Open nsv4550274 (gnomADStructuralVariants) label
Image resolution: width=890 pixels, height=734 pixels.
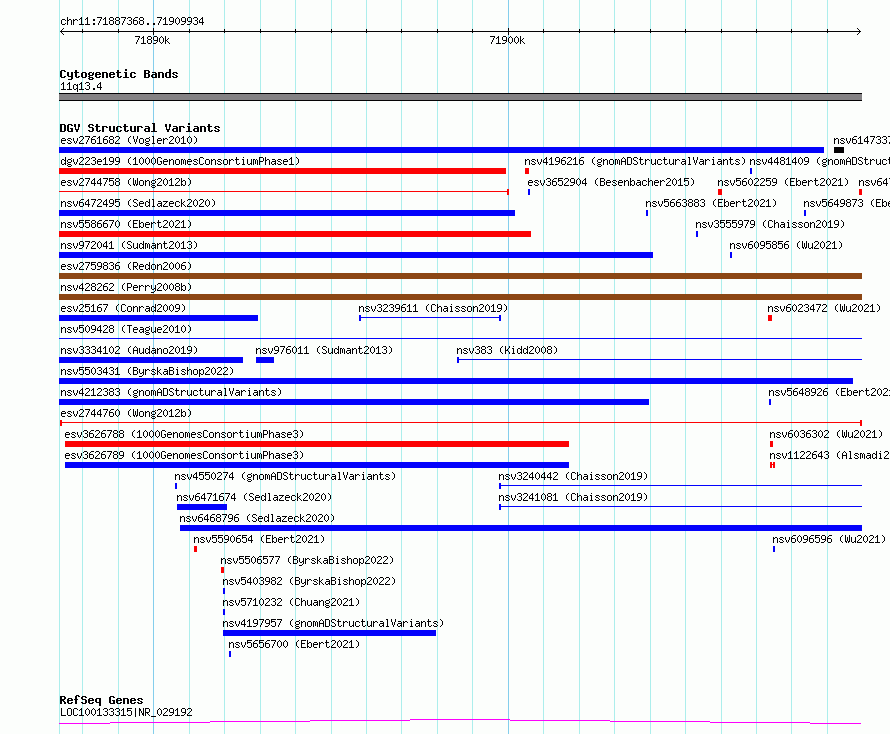tap(285, 476)
